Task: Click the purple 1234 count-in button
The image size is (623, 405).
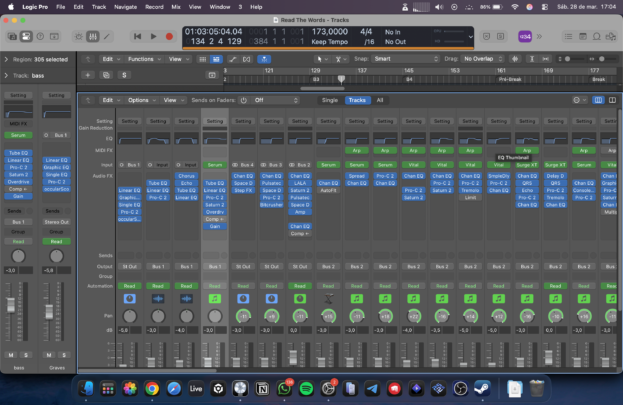Action: tap(524, 37)
